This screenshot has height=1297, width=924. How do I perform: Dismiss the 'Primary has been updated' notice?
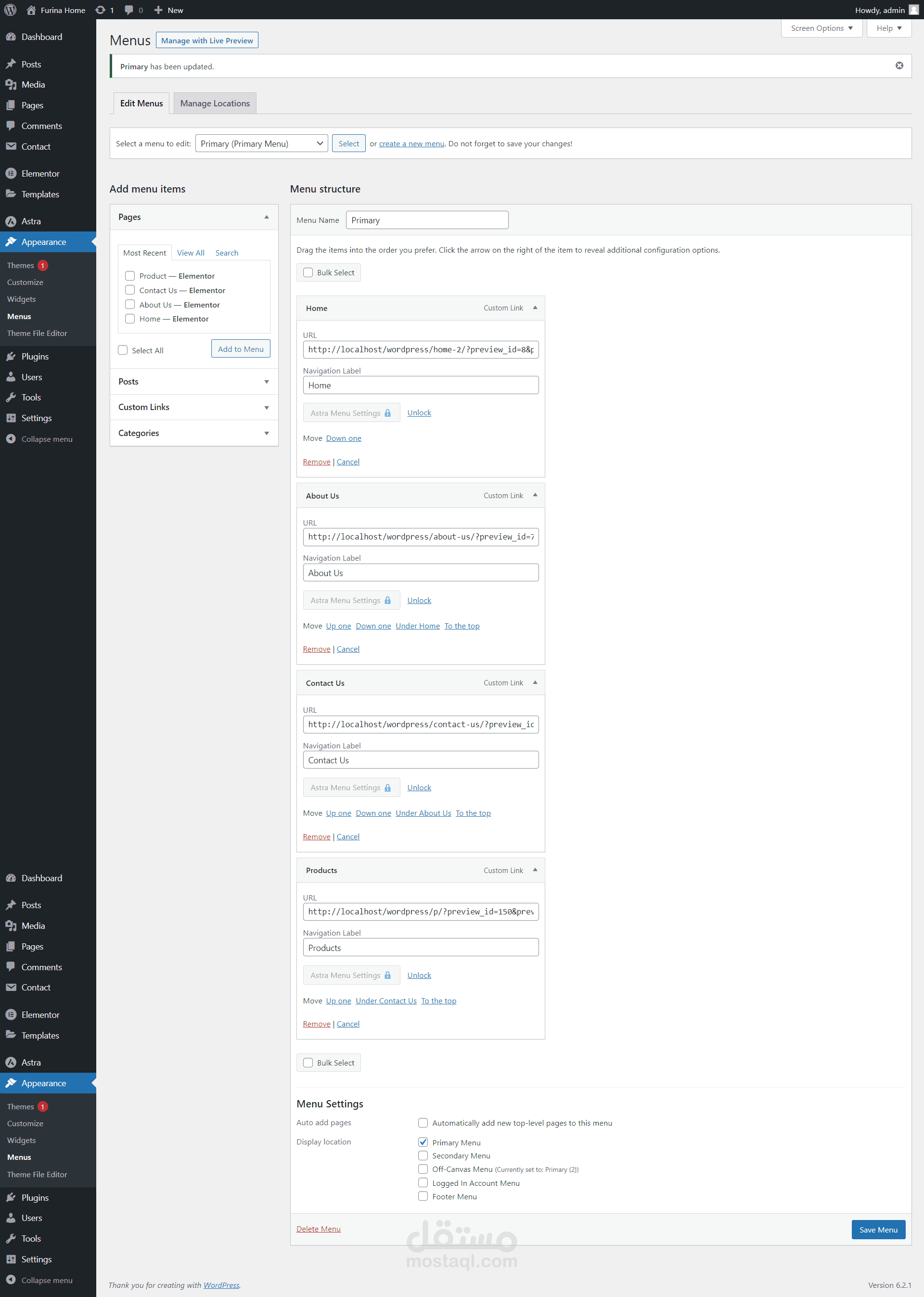[899, 65]
